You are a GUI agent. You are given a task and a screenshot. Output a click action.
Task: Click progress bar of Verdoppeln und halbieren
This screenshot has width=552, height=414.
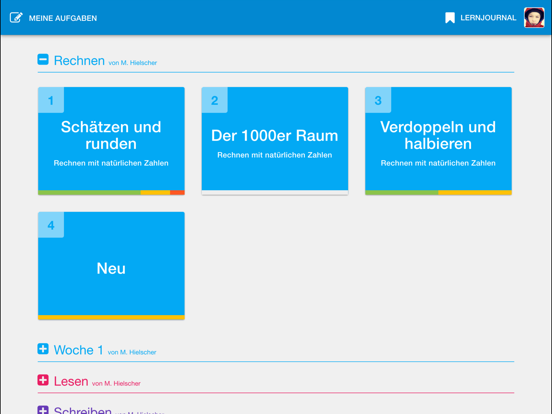click(438, 193)
